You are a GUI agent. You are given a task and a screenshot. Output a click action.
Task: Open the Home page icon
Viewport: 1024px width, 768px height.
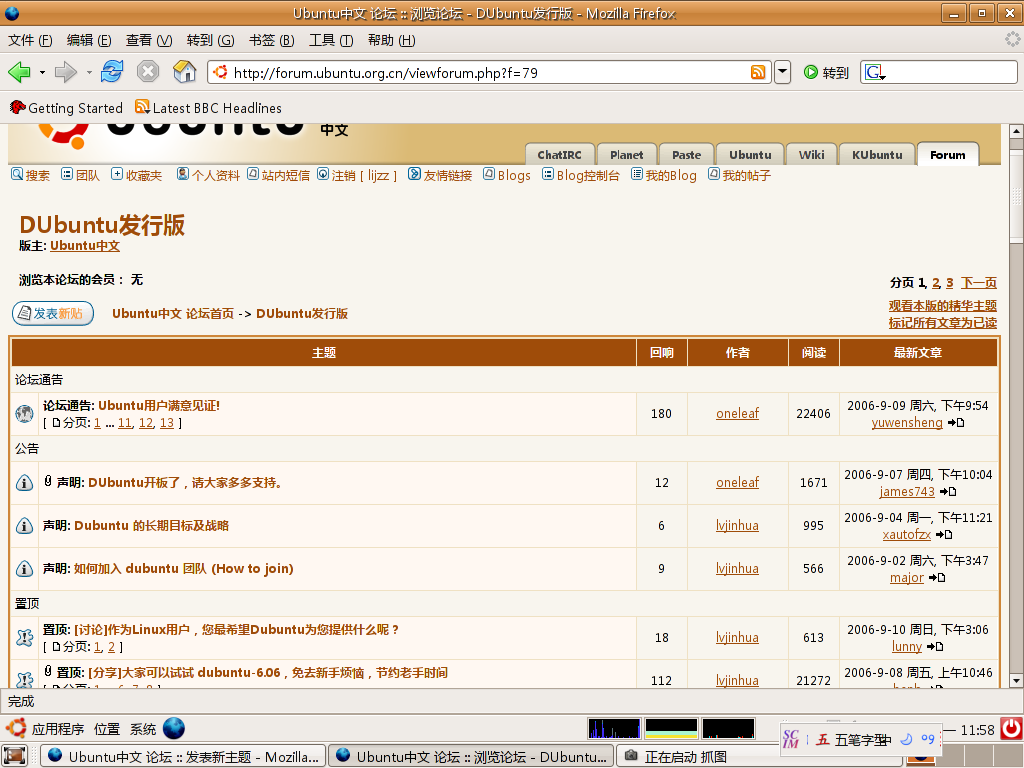[184, 71]
